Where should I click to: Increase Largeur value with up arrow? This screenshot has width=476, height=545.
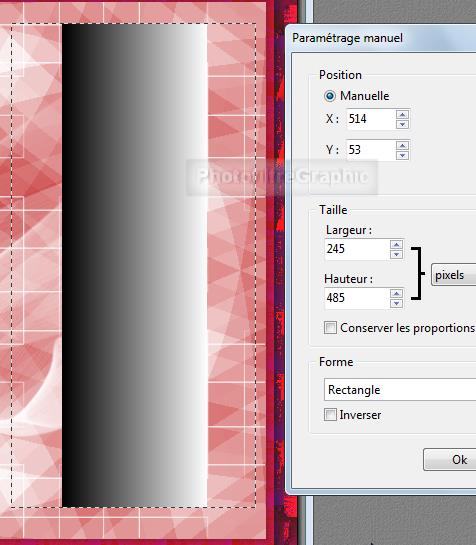(x=396, y=244)
